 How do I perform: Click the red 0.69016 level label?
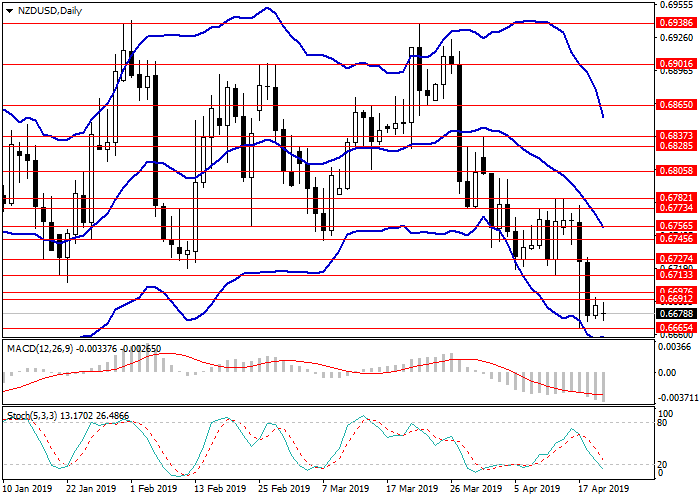[x=675, y=63]
